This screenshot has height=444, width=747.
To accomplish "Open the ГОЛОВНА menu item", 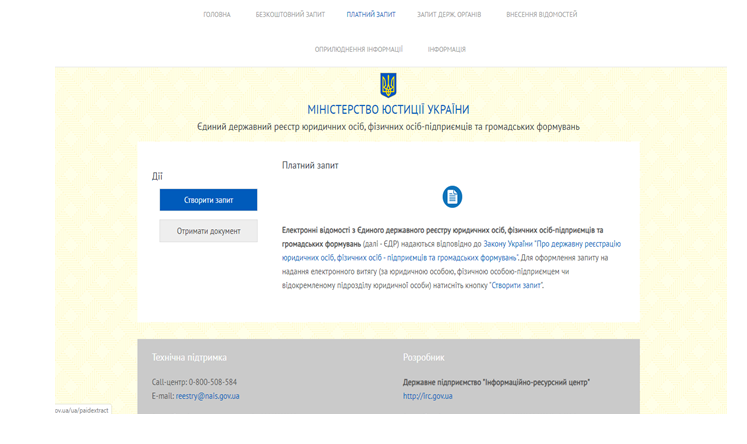I will (217, 15).
